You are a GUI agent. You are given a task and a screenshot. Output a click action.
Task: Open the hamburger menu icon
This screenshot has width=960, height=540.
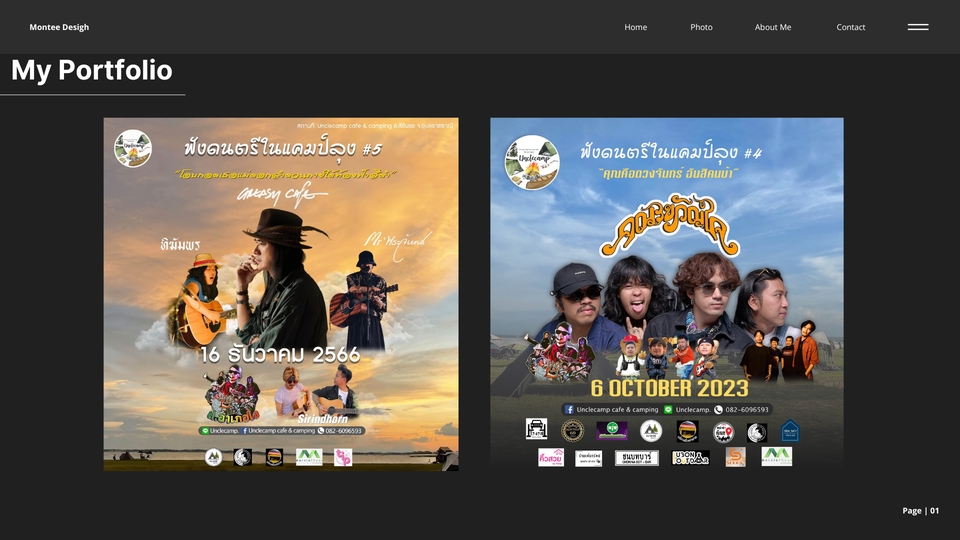tap(918, 27)
